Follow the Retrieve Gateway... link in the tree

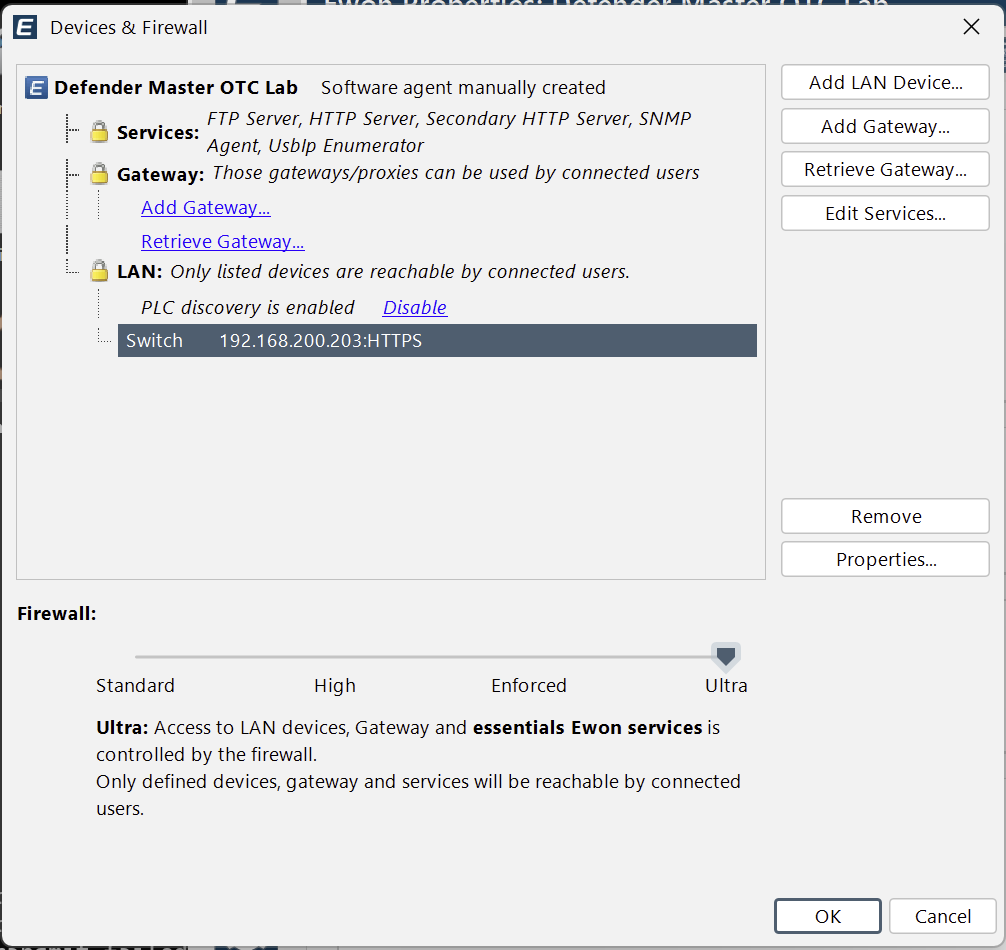click(x=223, y=242)
